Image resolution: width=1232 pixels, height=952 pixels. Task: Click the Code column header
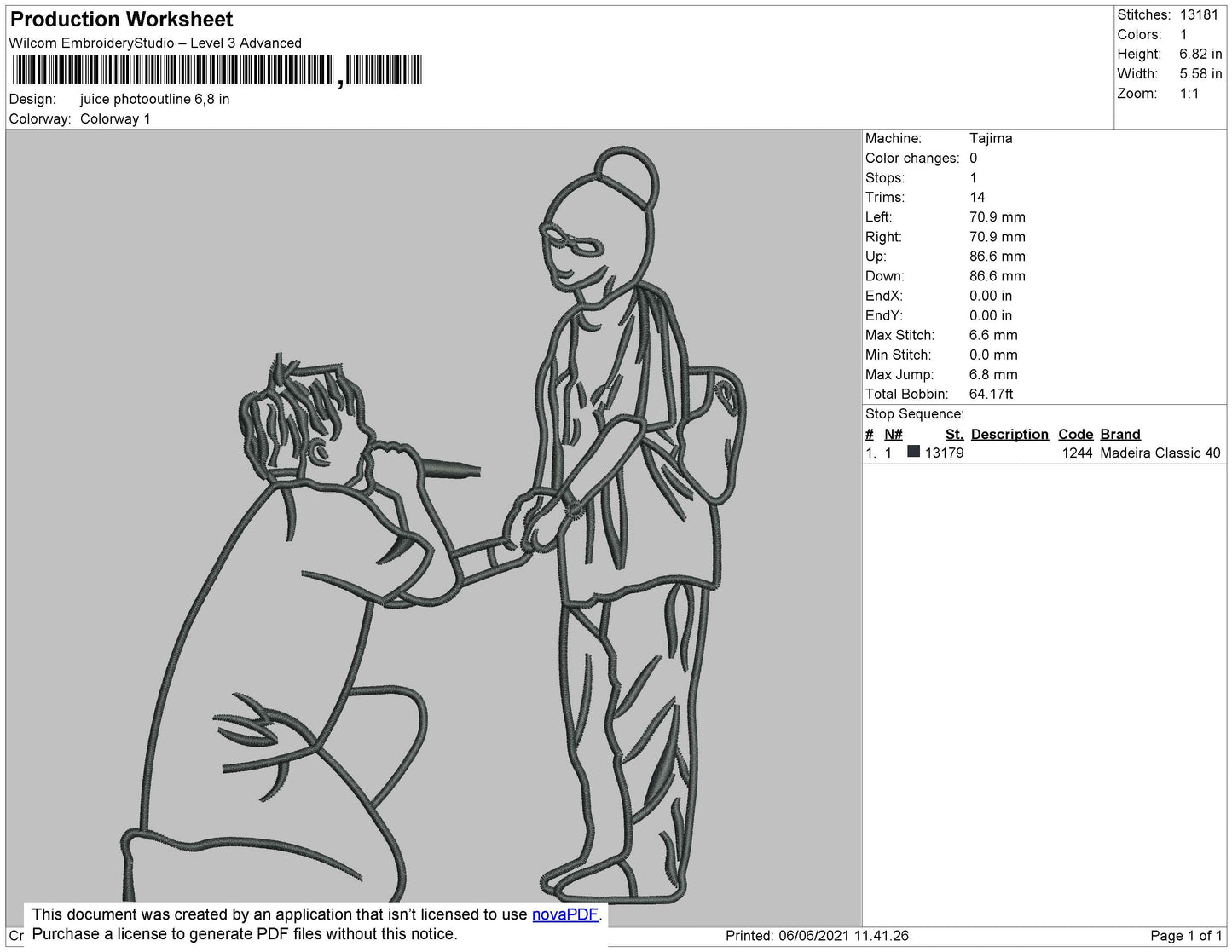1075,434
